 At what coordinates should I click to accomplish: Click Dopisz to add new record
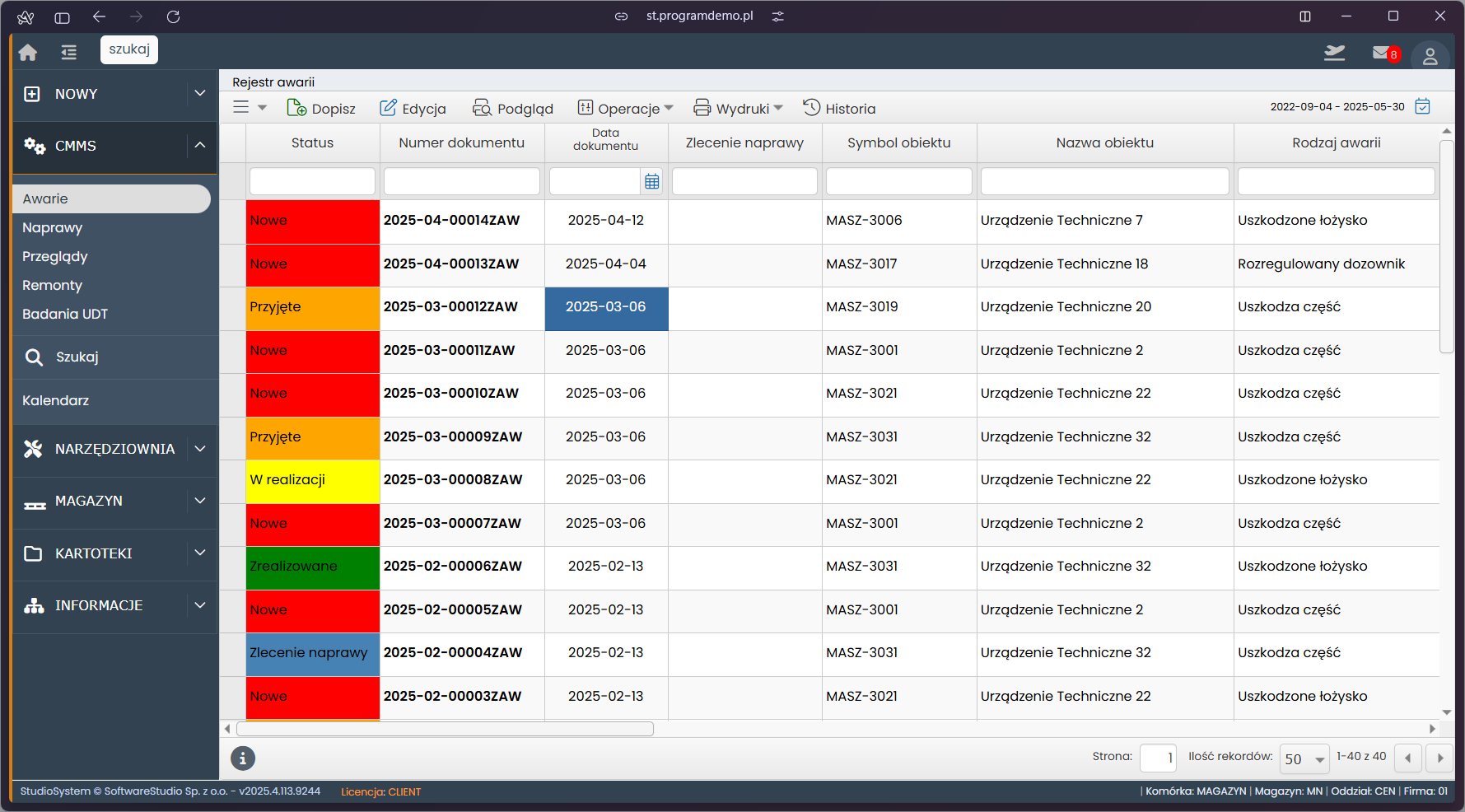[x=321, y=109]
